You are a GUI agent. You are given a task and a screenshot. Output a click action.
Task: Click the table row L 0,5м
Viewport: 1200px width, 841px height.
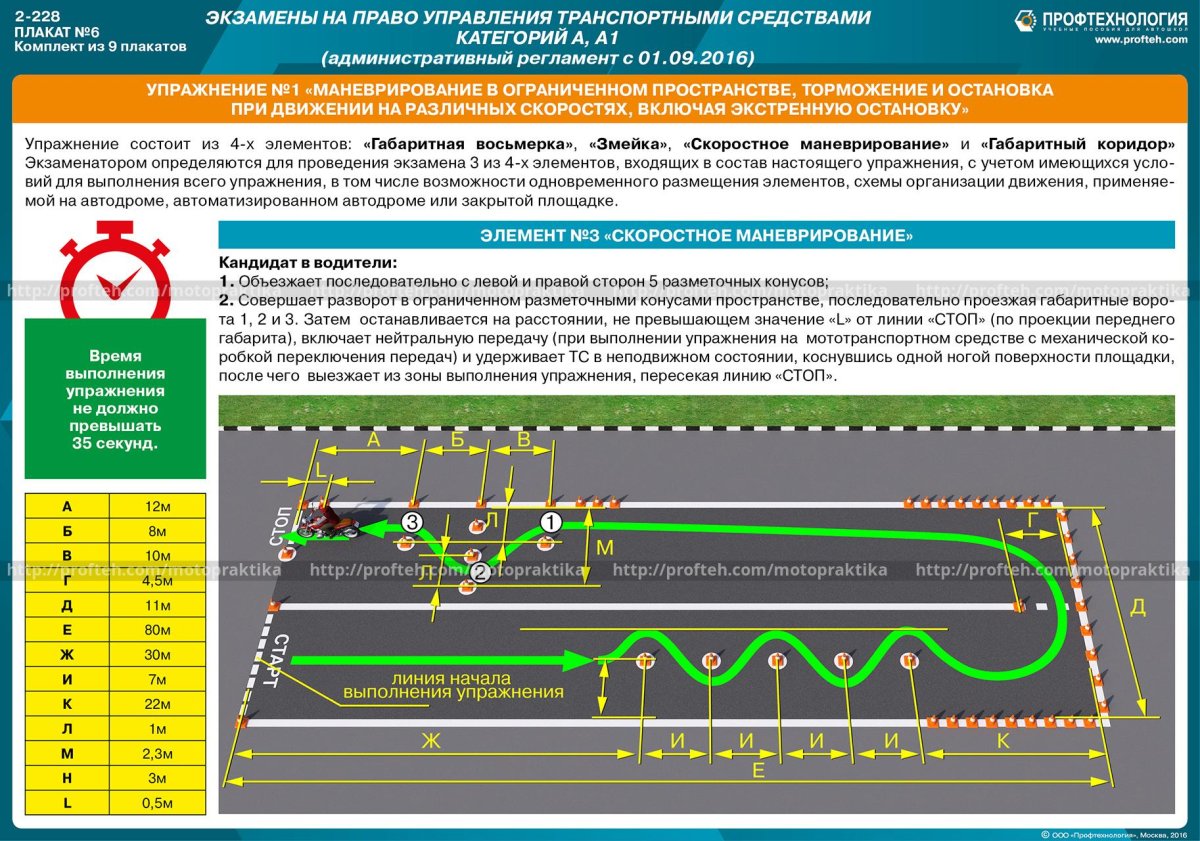pos(115,803)
